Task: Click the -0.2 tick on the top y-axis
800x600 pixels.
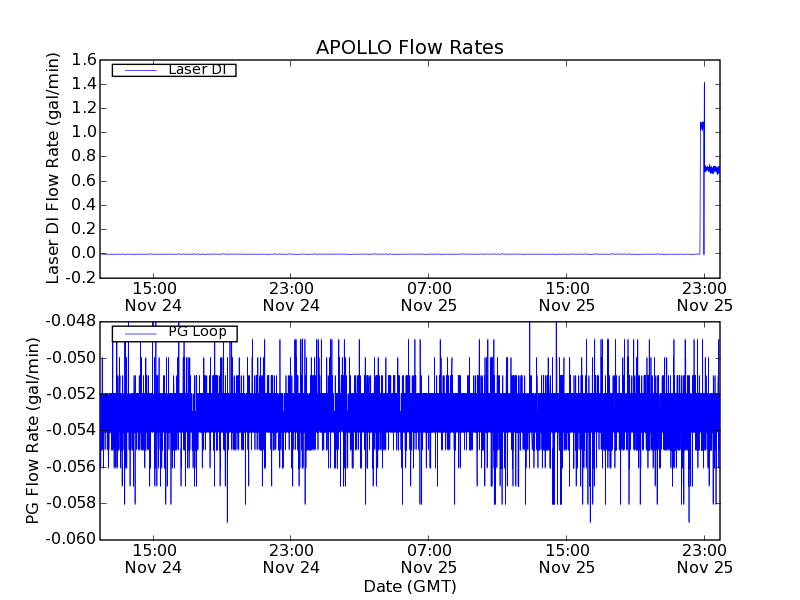Action: pos(80,277)
